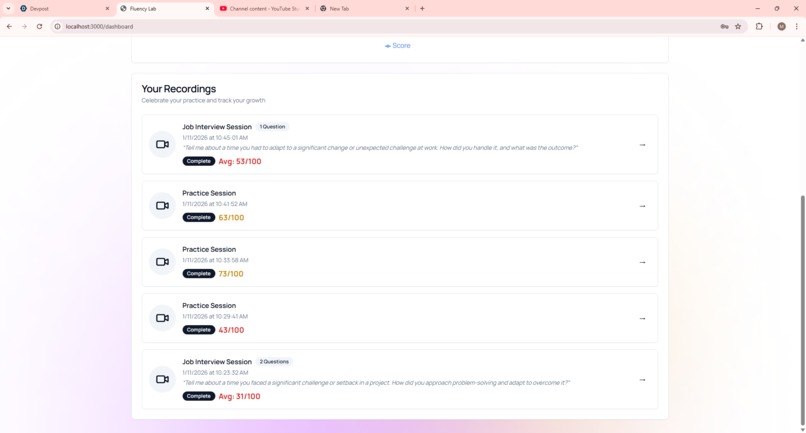The image size is (806, 433).
Task: Click the Complete badge next to 43/100
Action: 198,330
